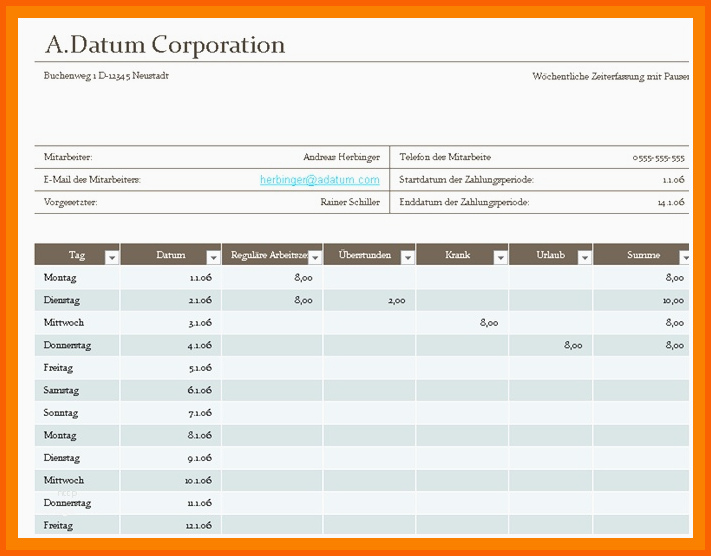Select the date cell 7.1.06
The width and height of the screenshot is (711, 556).
coord(171,413)
